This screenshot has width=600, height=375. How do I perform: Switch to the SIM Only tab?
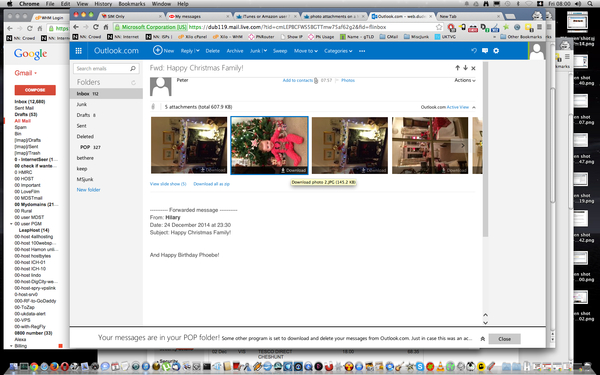click(x=130, y=16)
